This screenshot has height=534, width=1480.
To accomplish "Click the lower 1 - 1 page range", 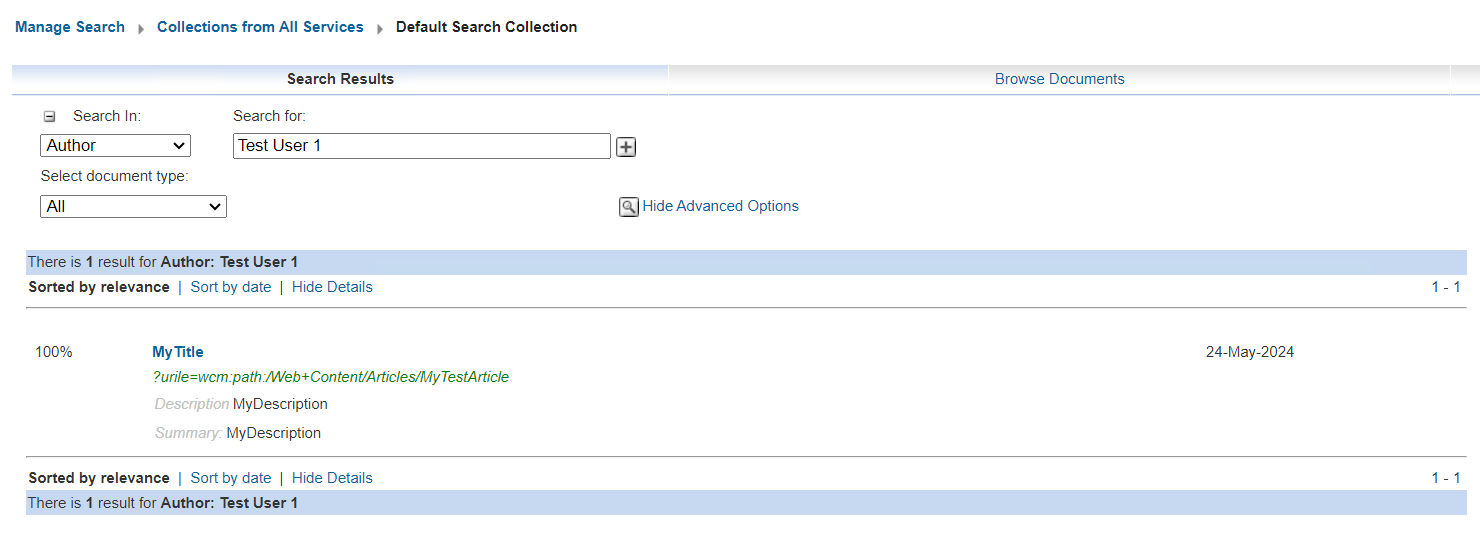I will (x=1445, y=478).
